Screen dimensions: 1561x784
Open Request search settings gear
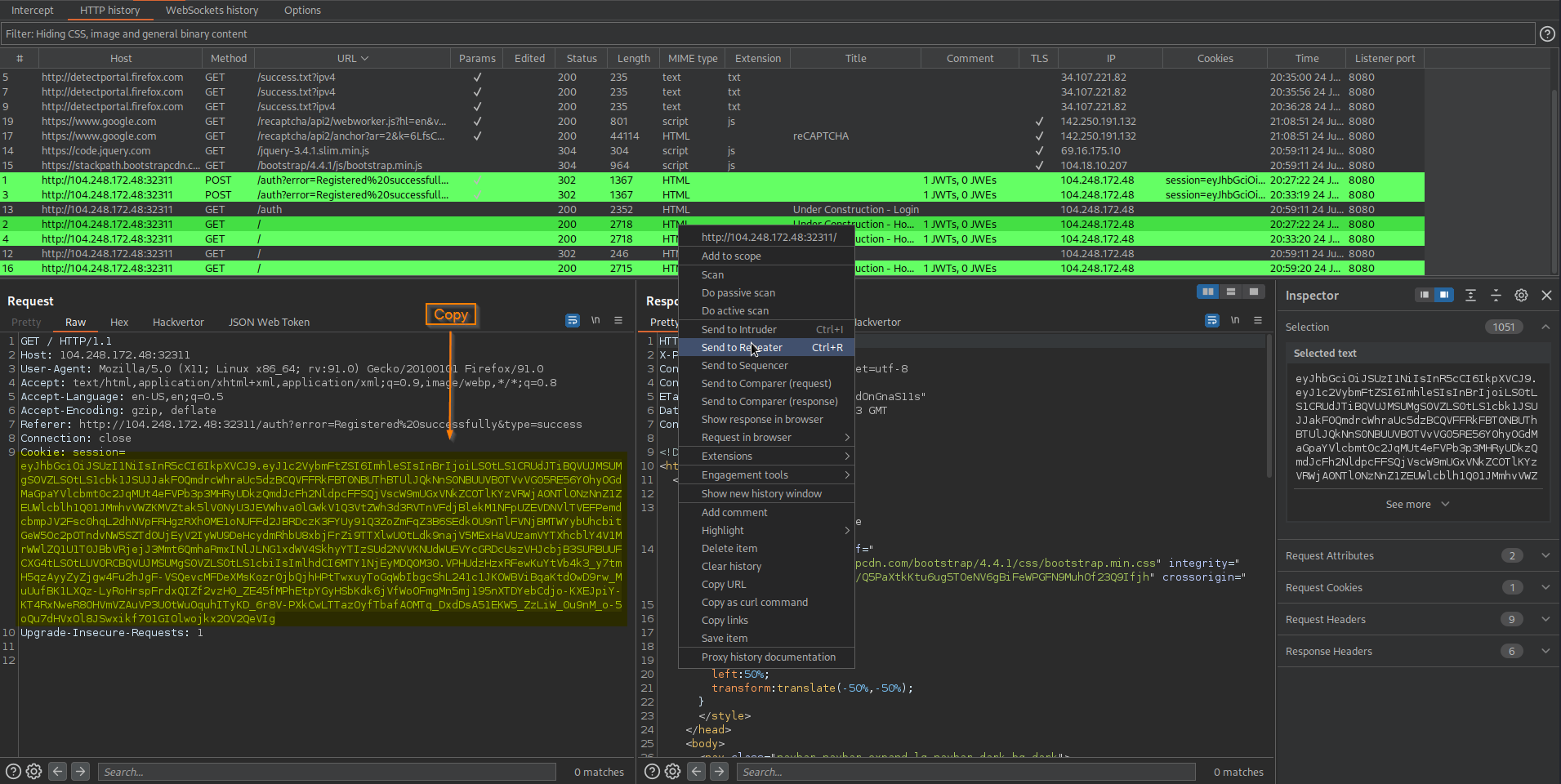click(x=34, y=771)
